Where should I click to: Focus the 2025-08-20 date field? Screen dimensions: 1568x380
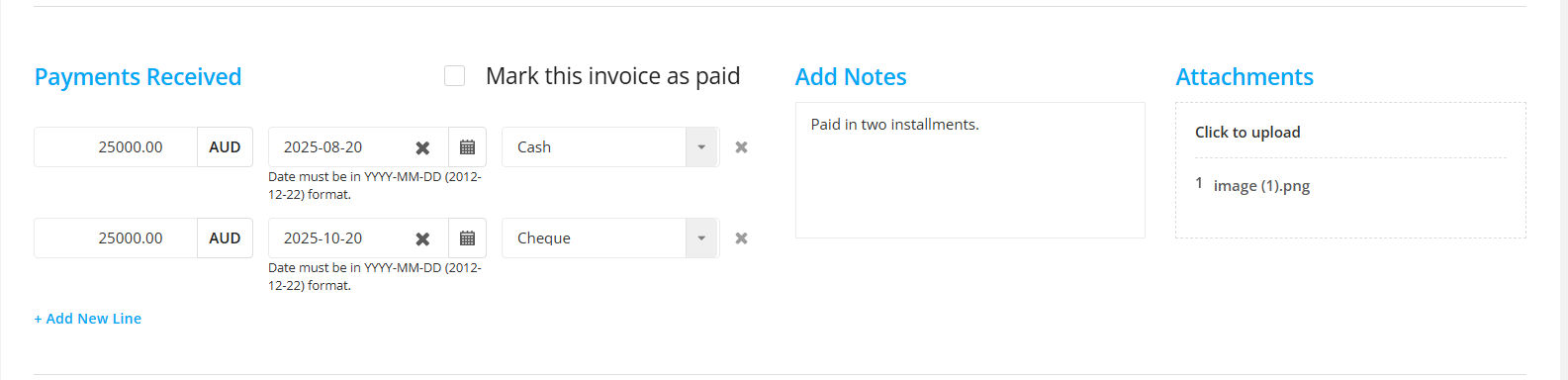click(x=341, y=147)
